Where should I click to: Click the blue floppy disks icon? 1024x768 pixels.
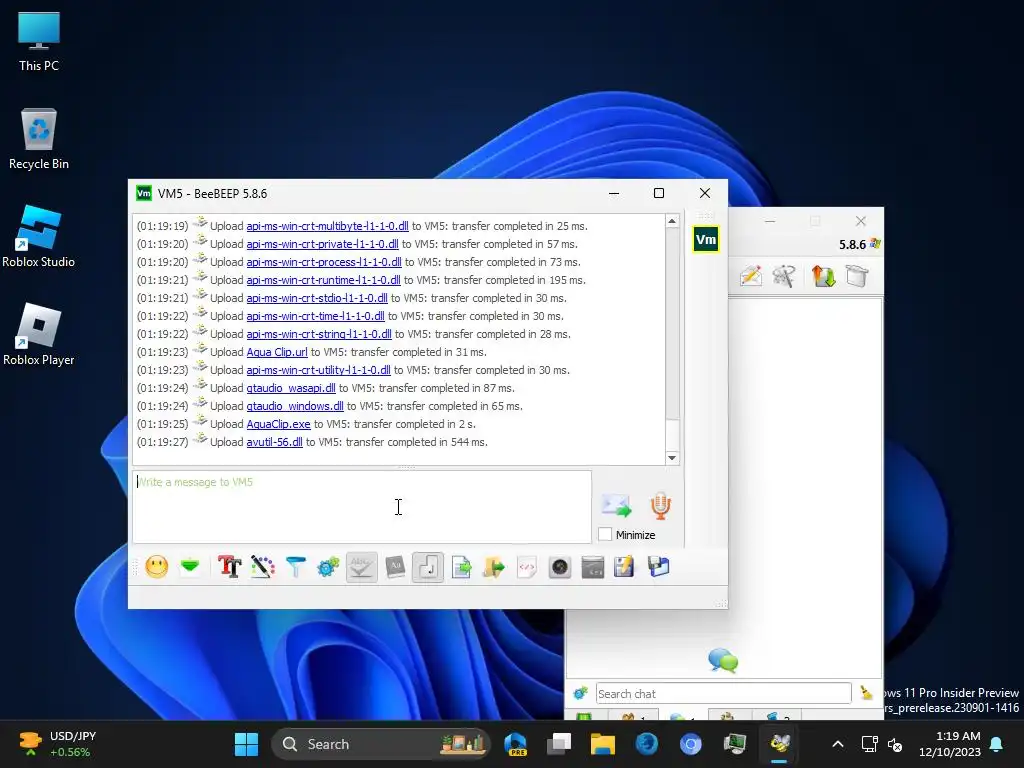point(658,567)
